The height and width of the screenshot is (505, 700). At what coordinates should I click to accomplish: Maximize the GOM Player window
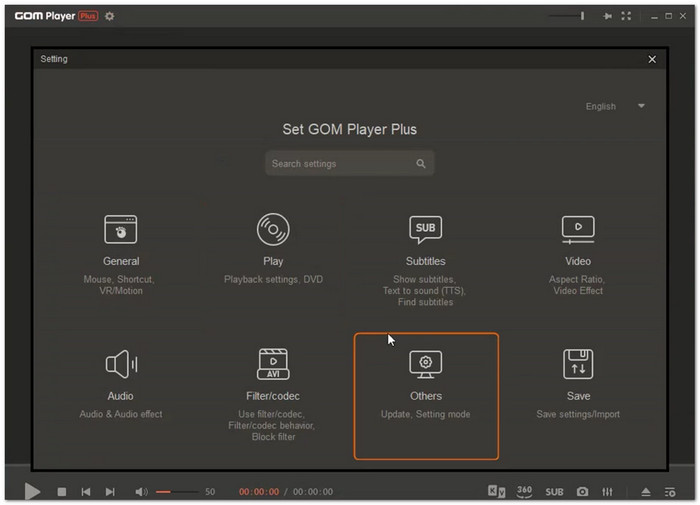(668, 16)
